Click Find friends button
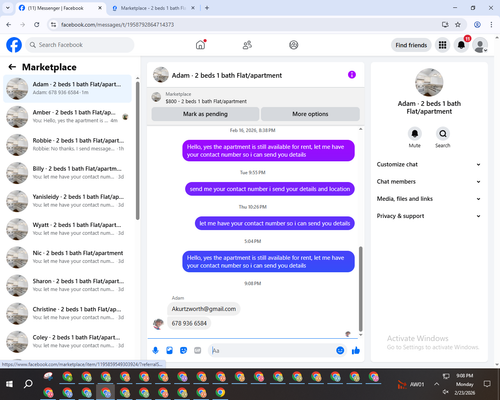This screenshot has width=500, height=400. 411,45
